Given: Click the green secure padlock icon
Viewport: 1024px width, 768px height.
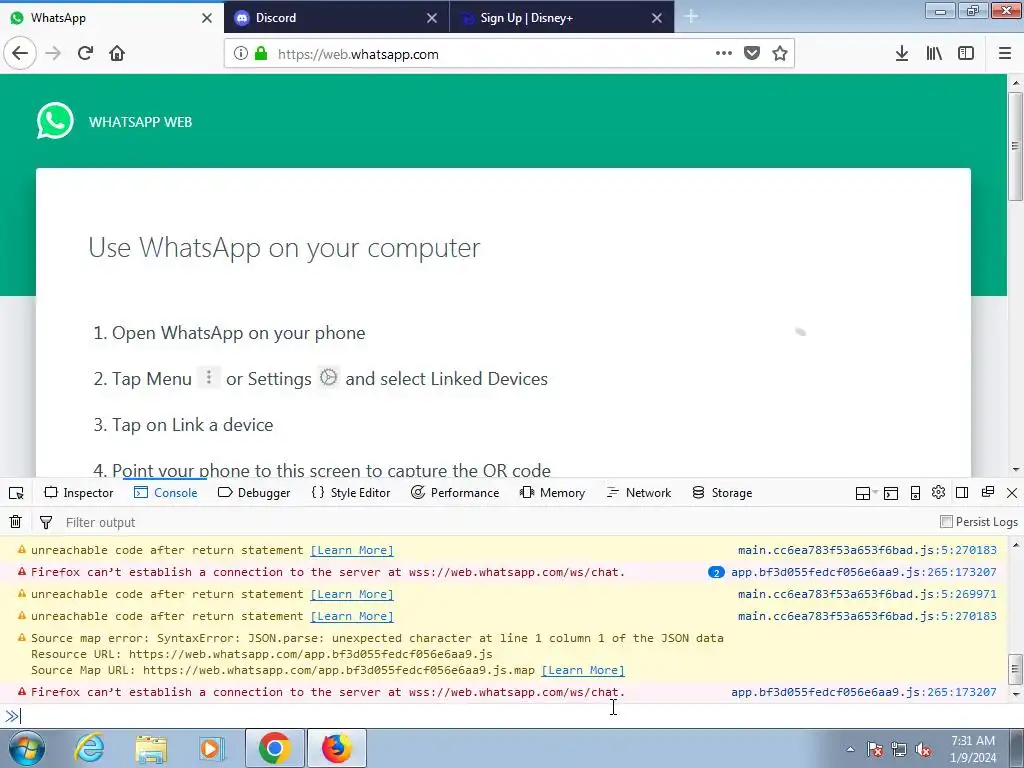Looking at the screenshot, I should point(261,54).
